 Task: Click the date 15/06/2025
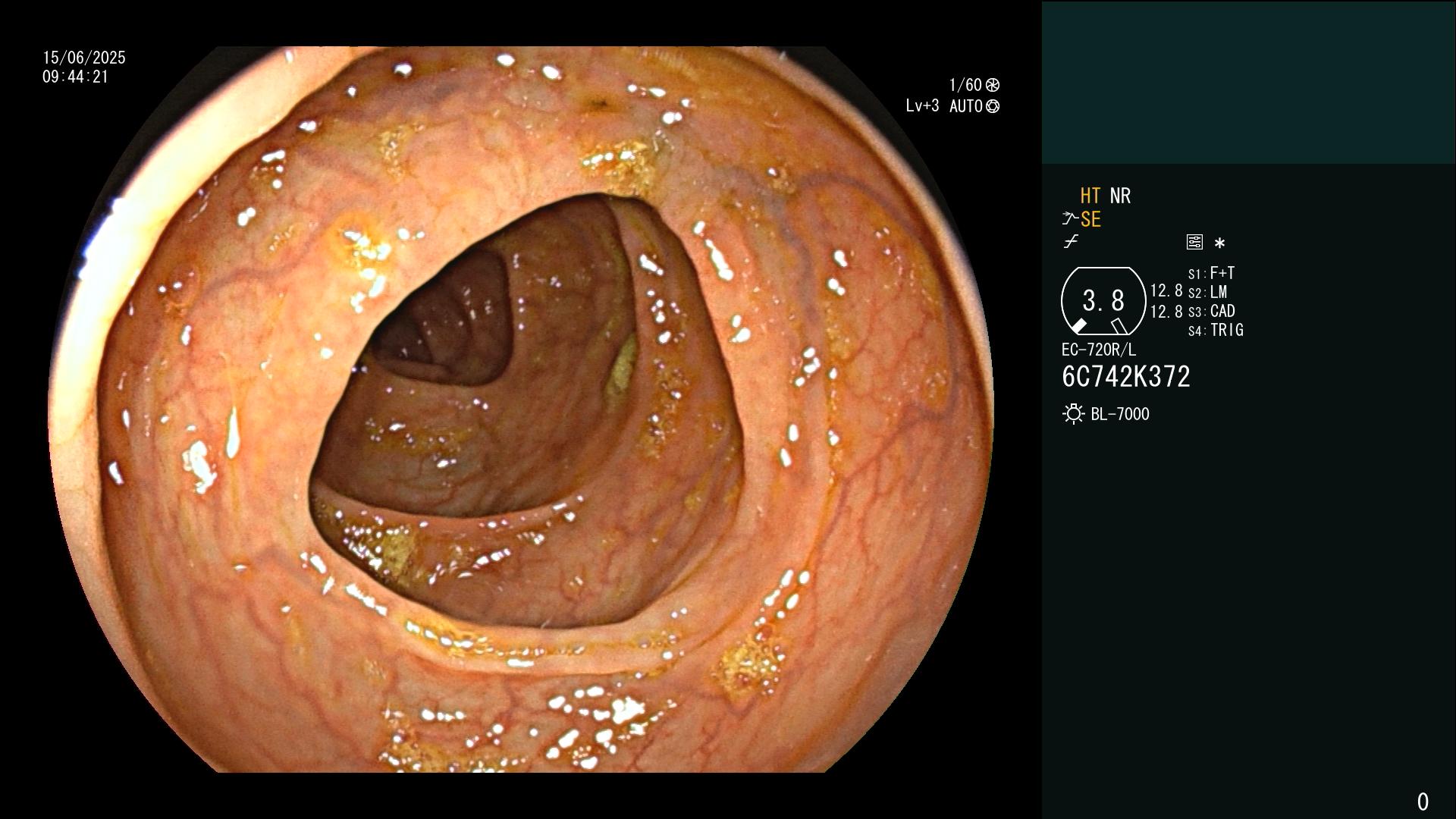pyautogui.click(x=84, y=58)
